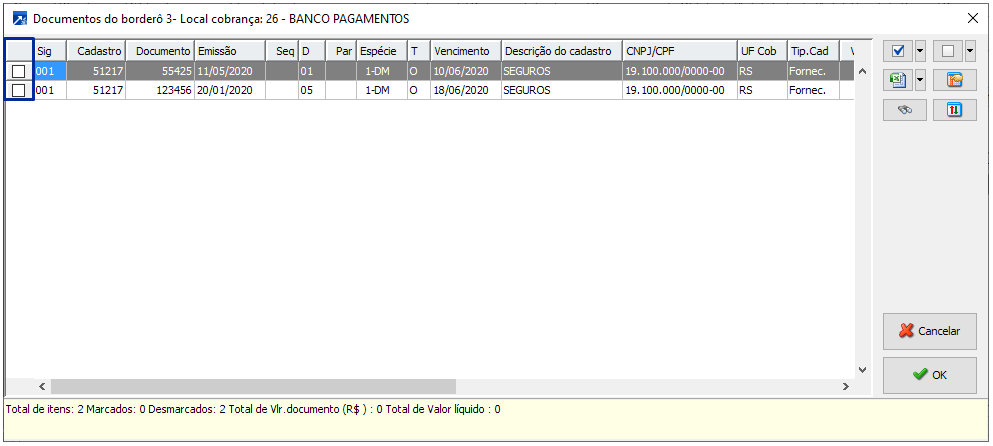Click 1-DM in the 55425 row
This screenshot has width=993, height=446.
coord(382,72)
